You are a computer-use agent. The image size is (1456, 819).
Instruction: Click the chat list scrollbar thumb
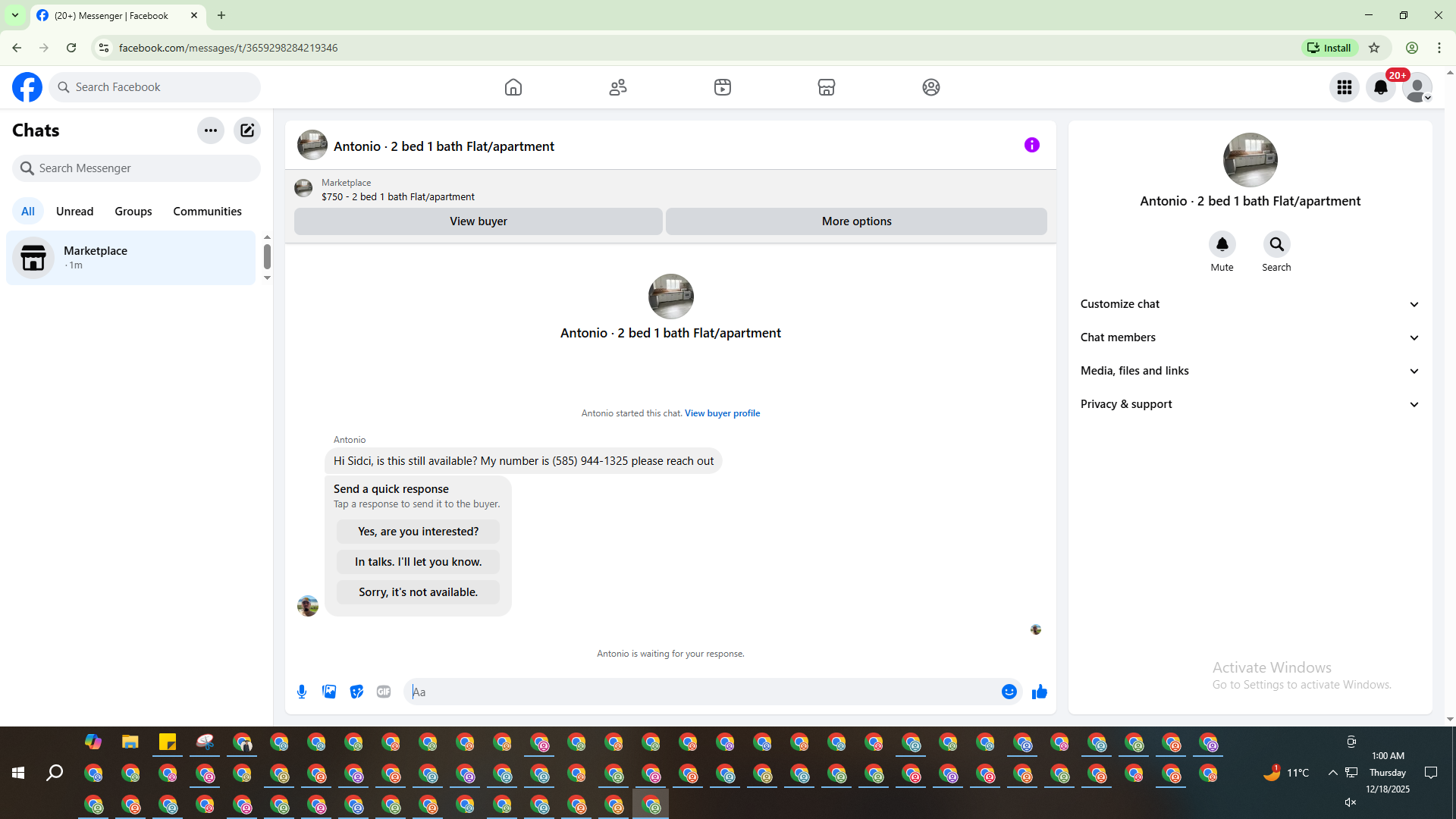click(x=267, y=256)
